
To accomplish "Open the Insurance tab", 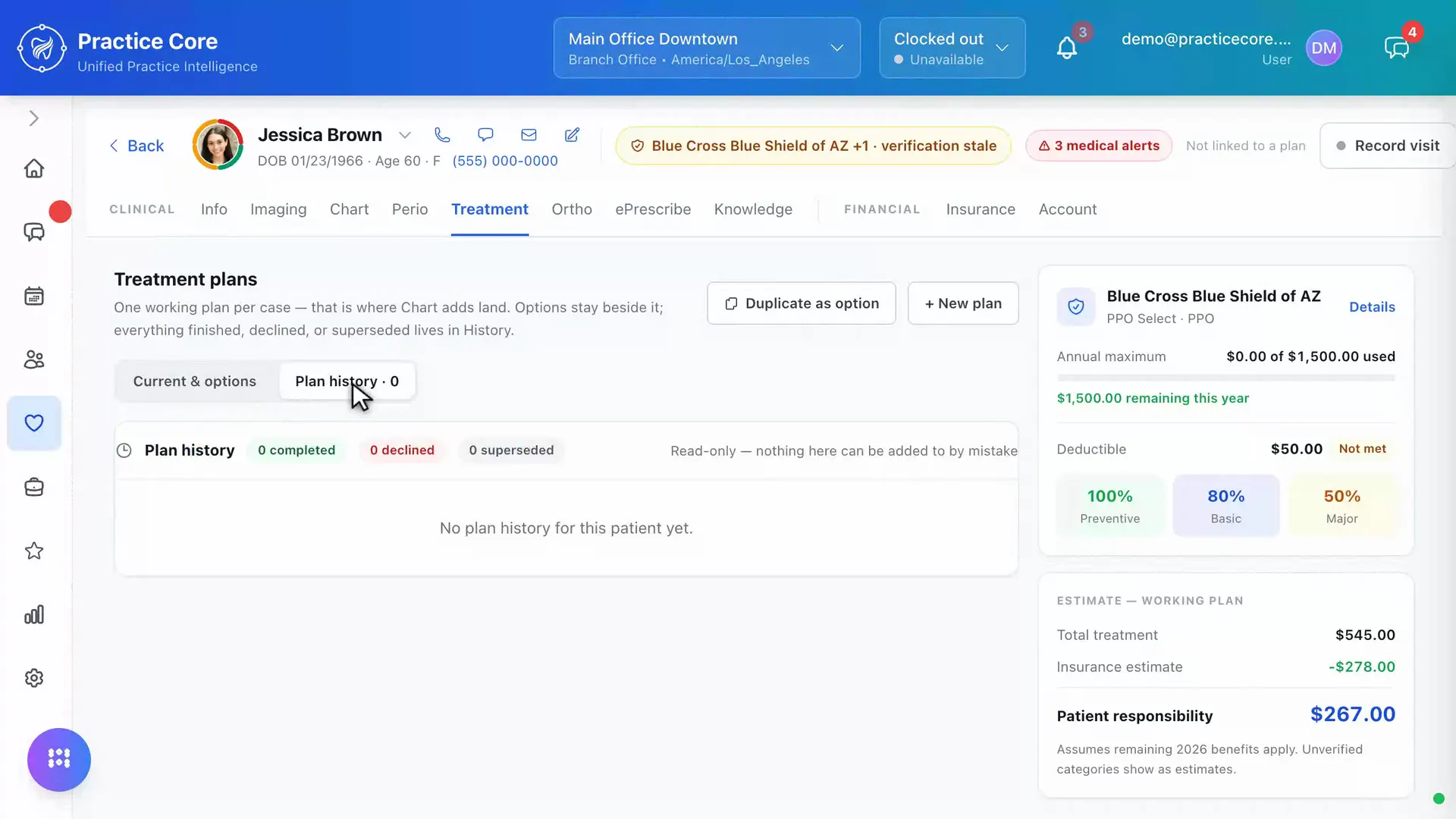I will coord(981,209).
